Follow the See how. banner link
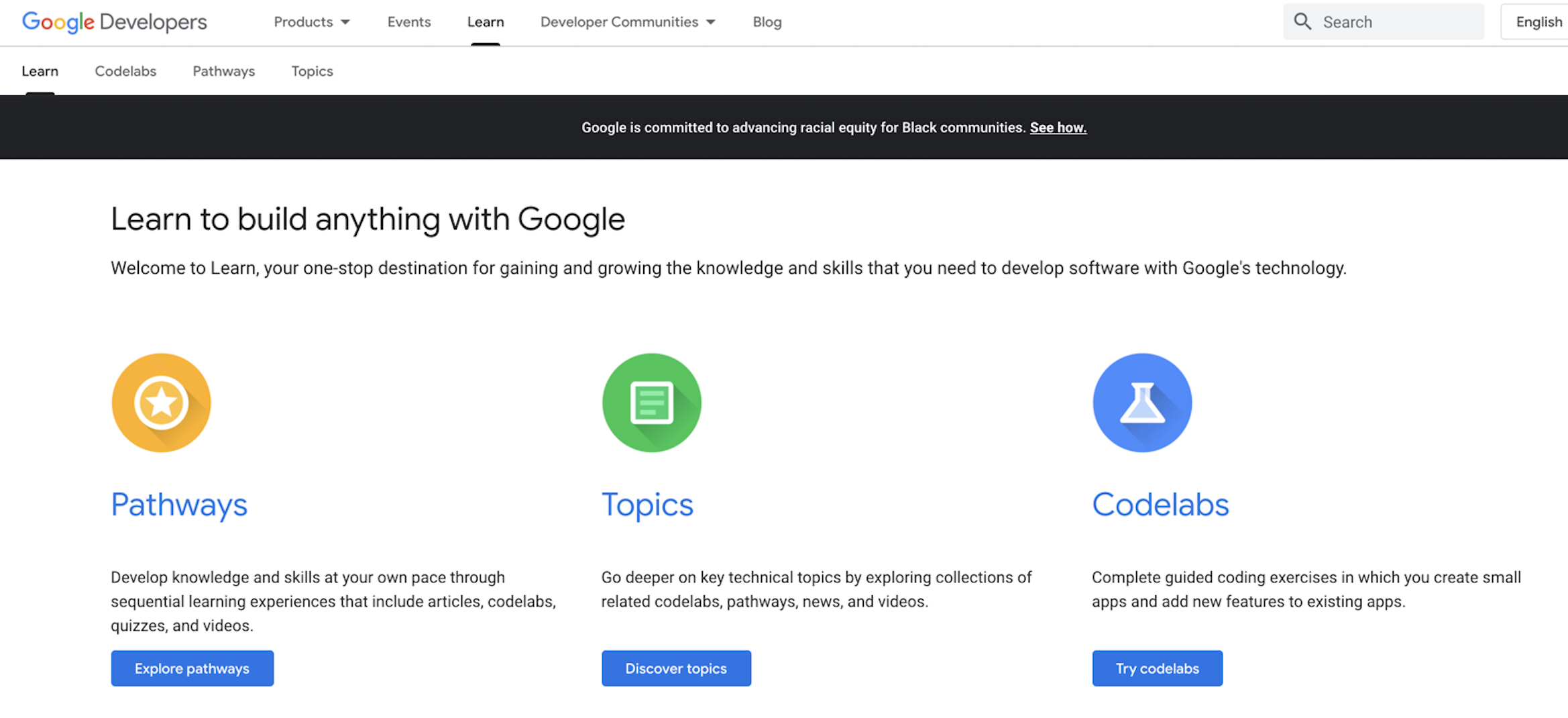Screen dimensions: 1568x718 pos(1058,127)
